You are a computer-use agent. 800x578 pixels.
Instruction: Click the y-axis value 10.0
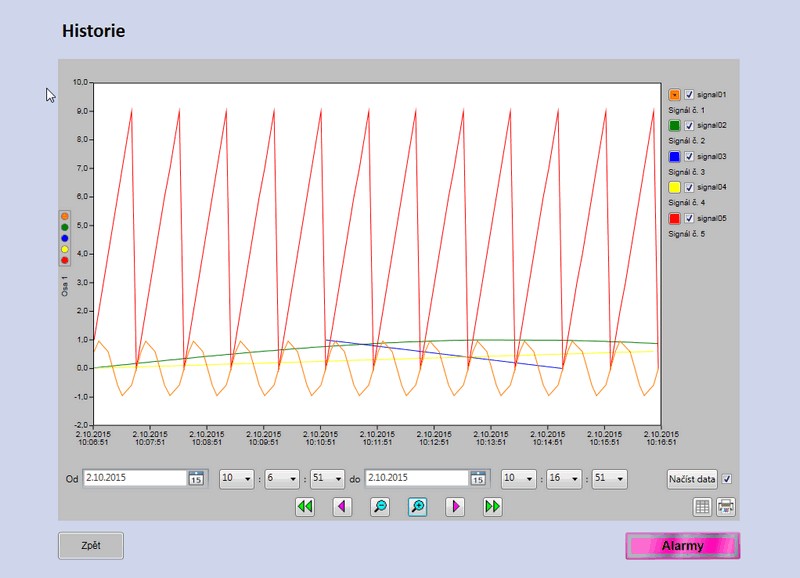(81, 82)
